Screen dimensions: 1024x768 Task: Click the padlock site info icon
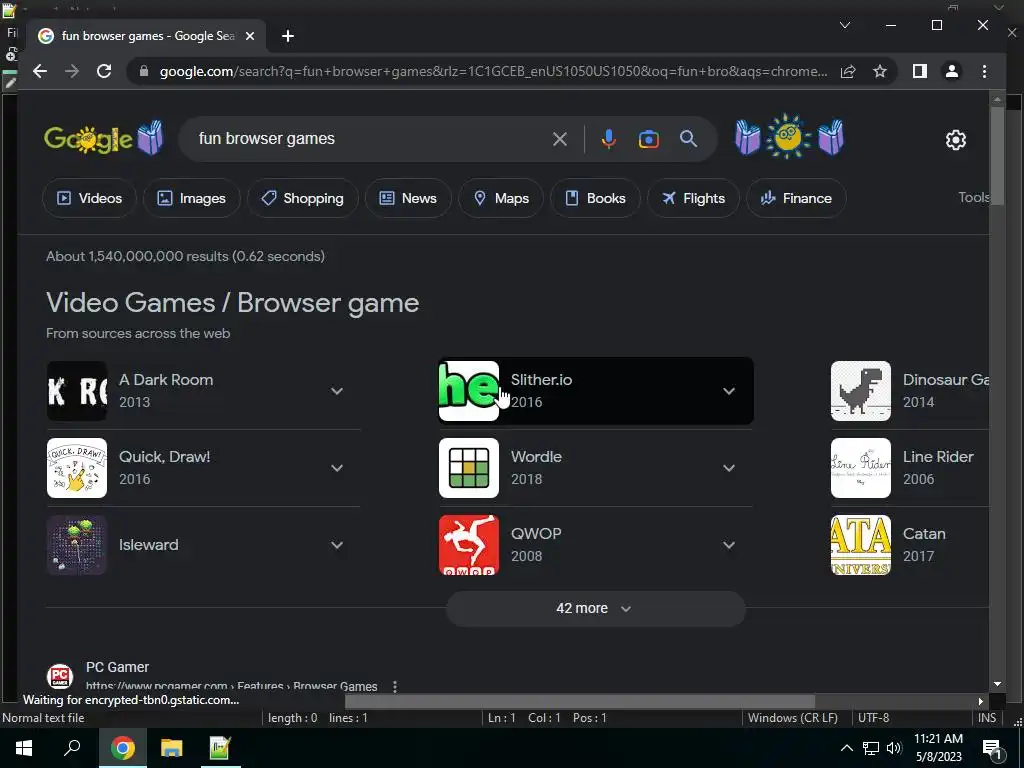click(x=144, y=71)
